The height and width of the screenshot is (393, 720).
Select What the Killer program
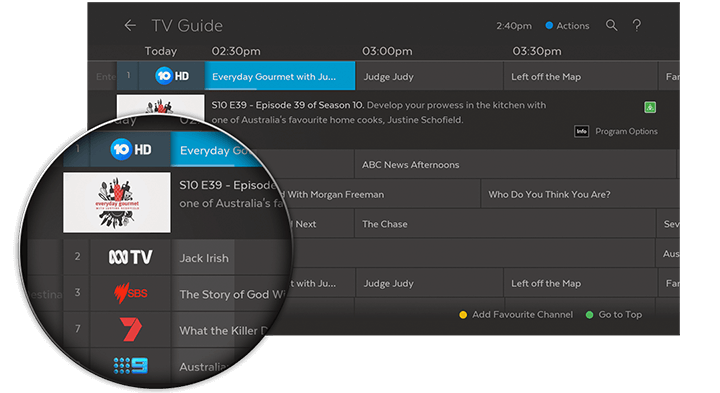(224, 331)
